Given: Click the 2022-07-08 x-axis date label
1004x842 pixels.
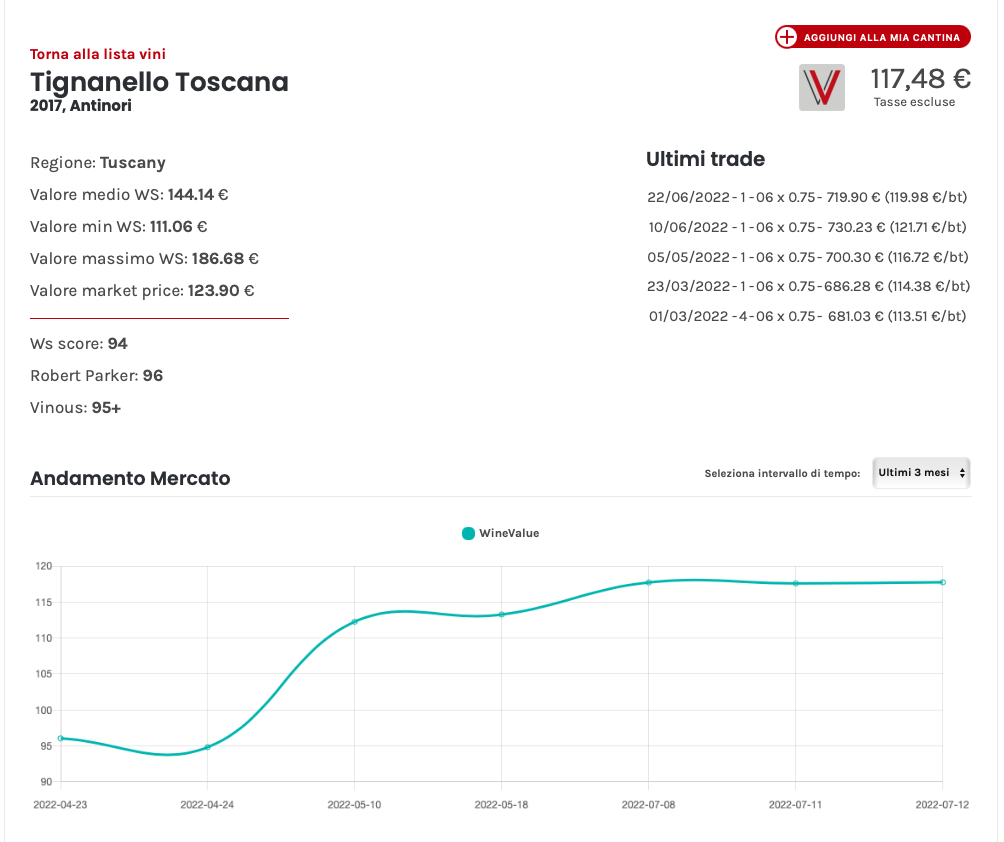Looking at the screenshot, I should tap(648, 805).
